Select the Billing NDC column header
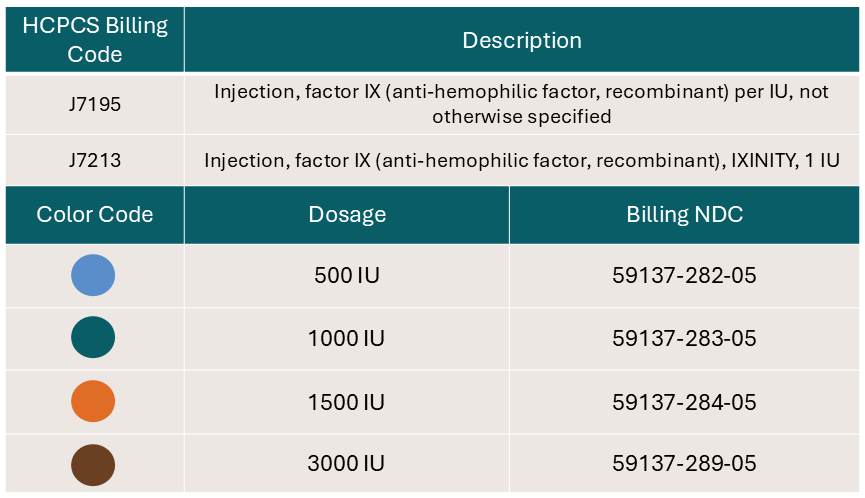 point(685,215)
